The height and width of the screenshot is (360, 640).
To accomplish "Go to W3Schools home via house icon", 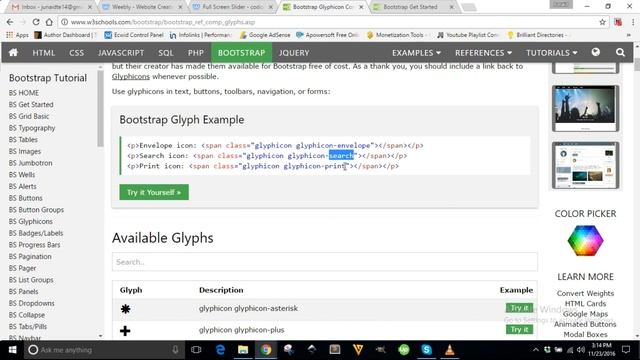I will pos(13,52).
